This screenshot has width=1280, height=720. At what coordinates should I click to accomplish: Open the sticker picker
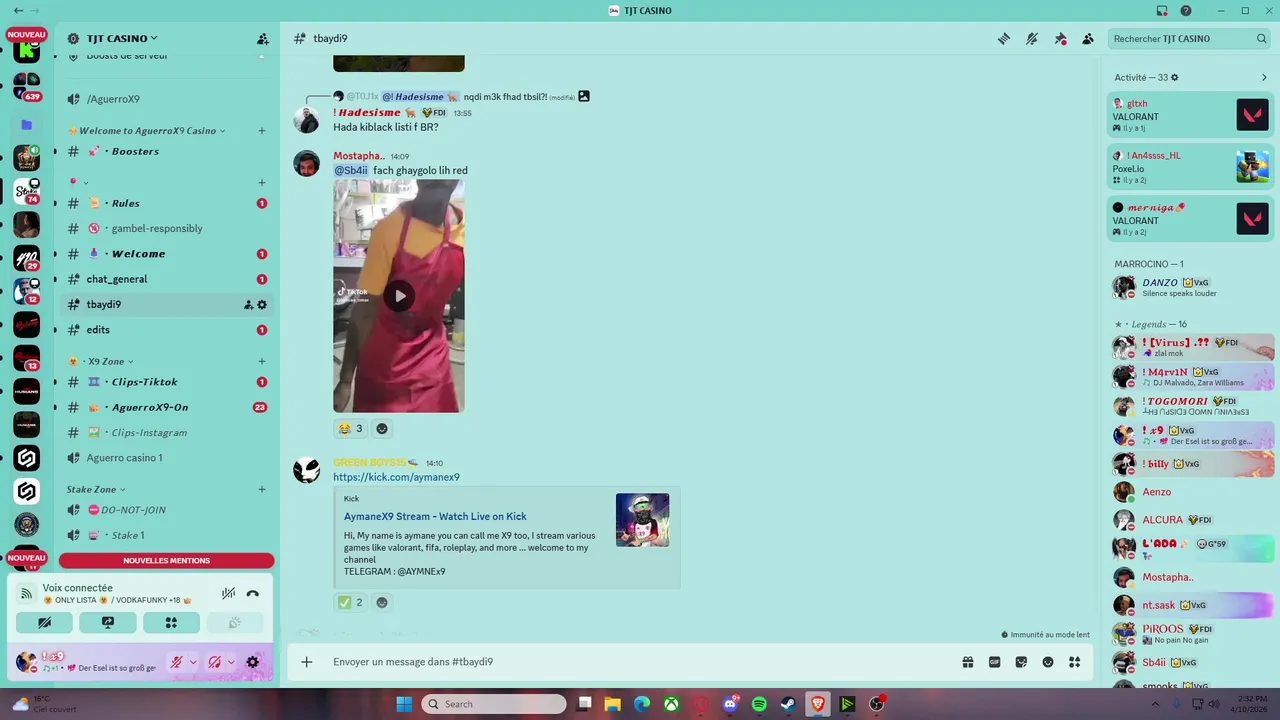tap(1021, 662)
